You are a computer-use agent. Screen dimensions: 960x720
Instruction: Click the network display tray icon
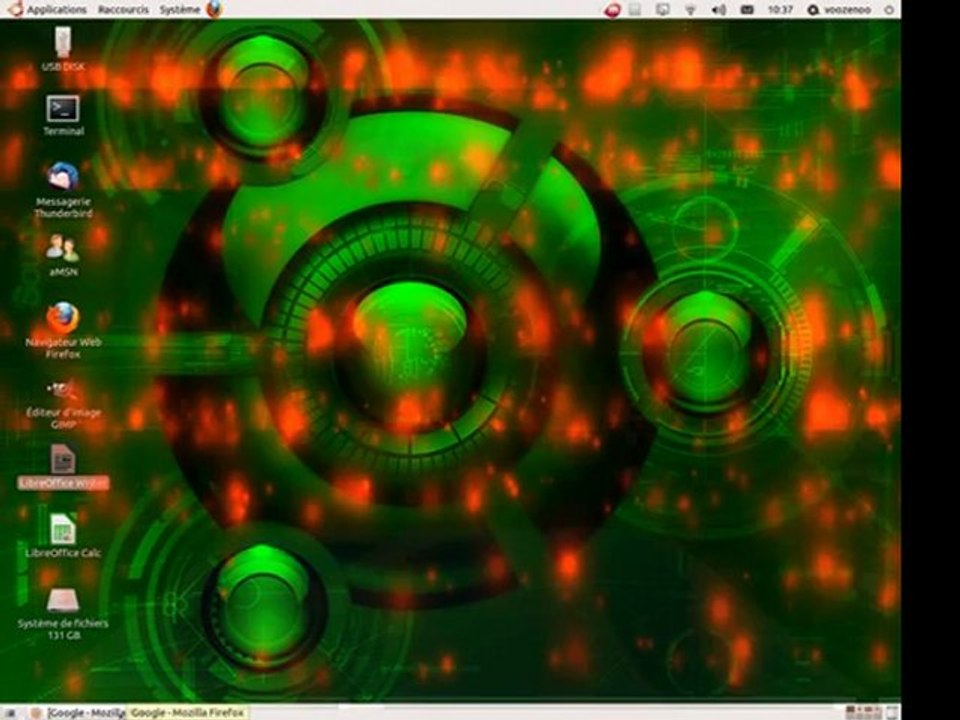coord(662,10)
